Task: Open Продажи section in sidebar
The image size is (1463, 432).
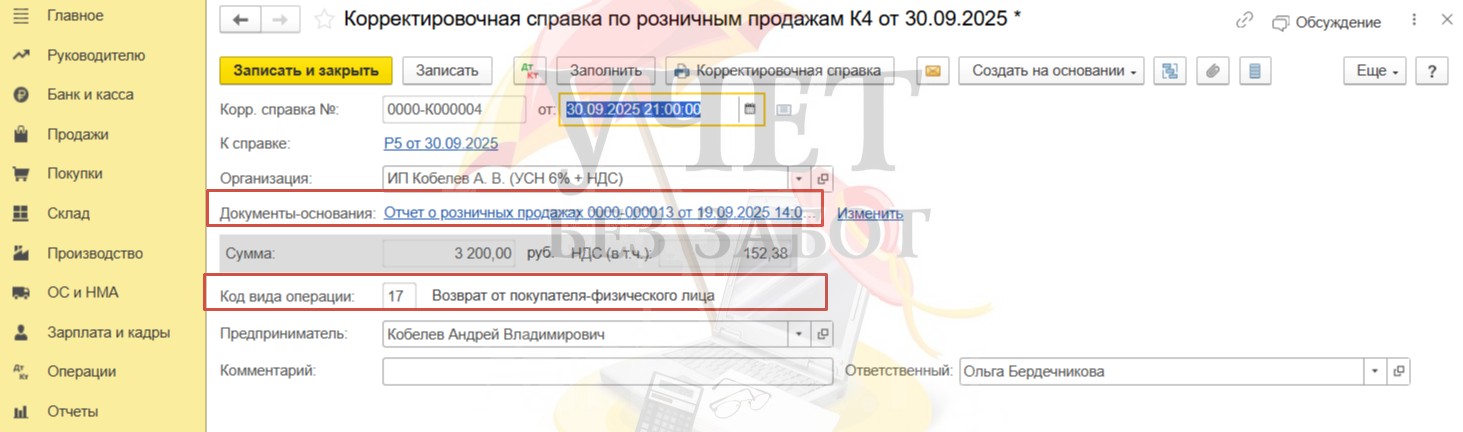Action: click(x=78, y=134)
